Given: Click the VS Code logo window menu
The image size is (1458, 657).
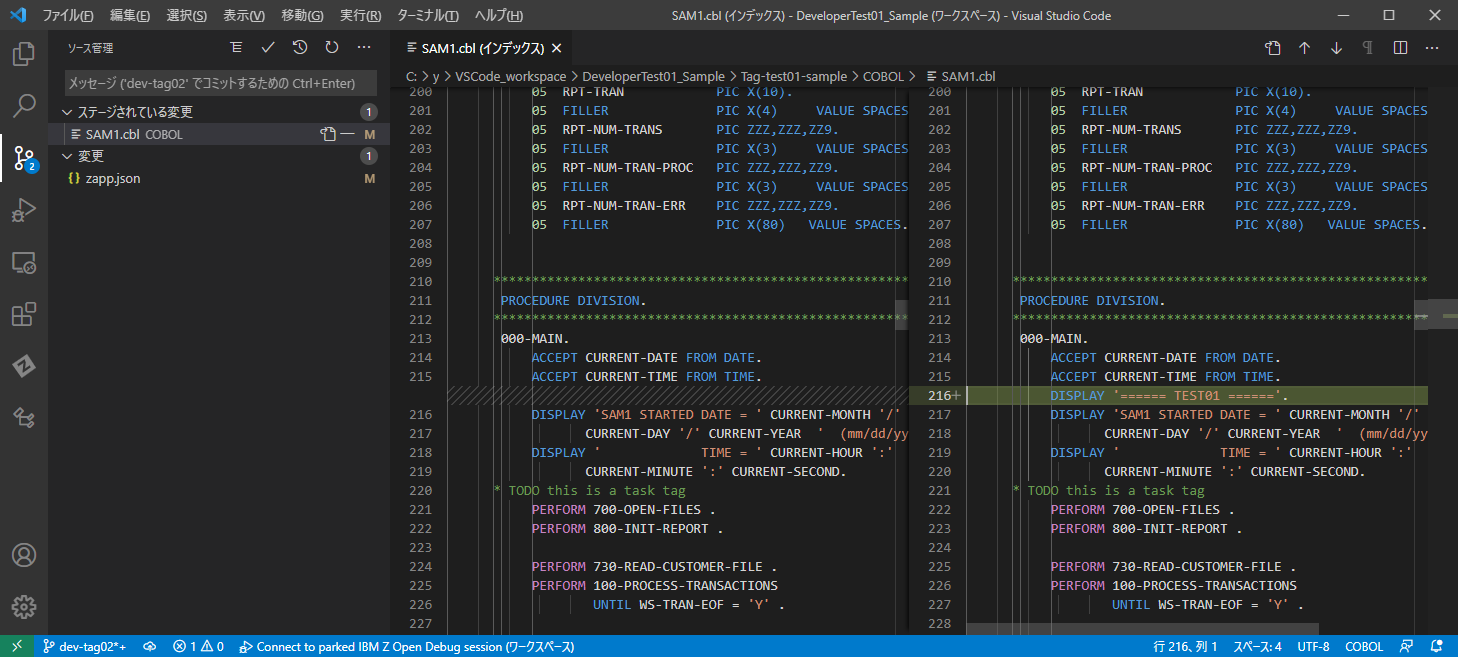Looking at the screenshot, I should coord(18,15).
